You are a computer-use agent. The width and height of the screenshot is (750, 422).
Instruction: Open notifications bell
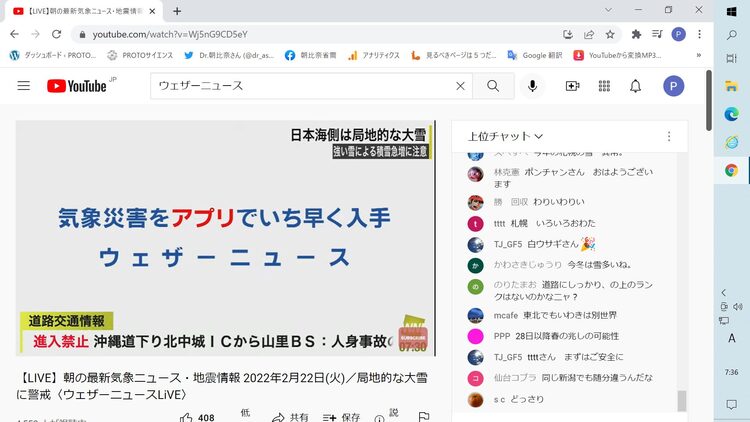tap(635, 86)
